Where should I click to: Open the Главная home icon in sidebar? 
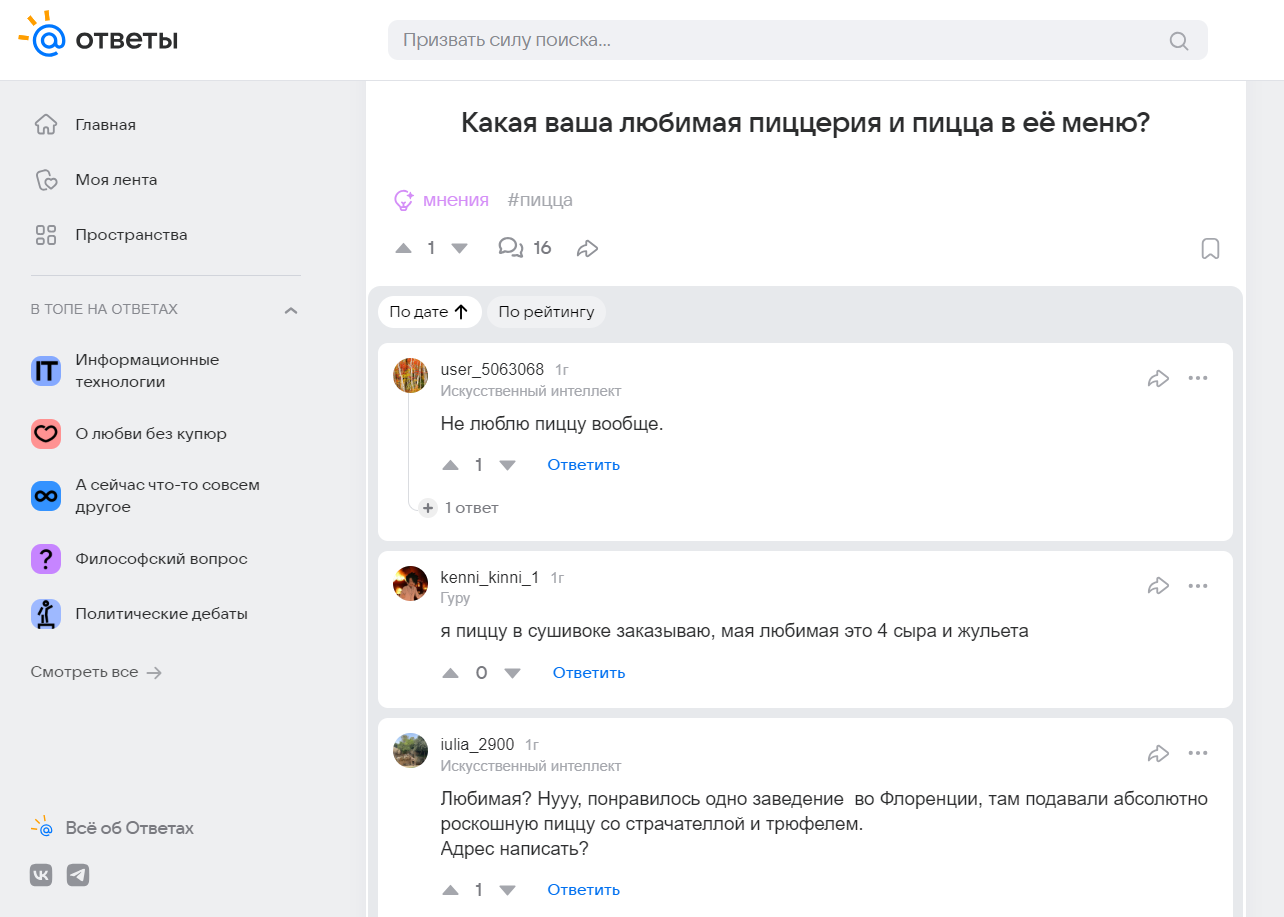click(x=46, y=124)
